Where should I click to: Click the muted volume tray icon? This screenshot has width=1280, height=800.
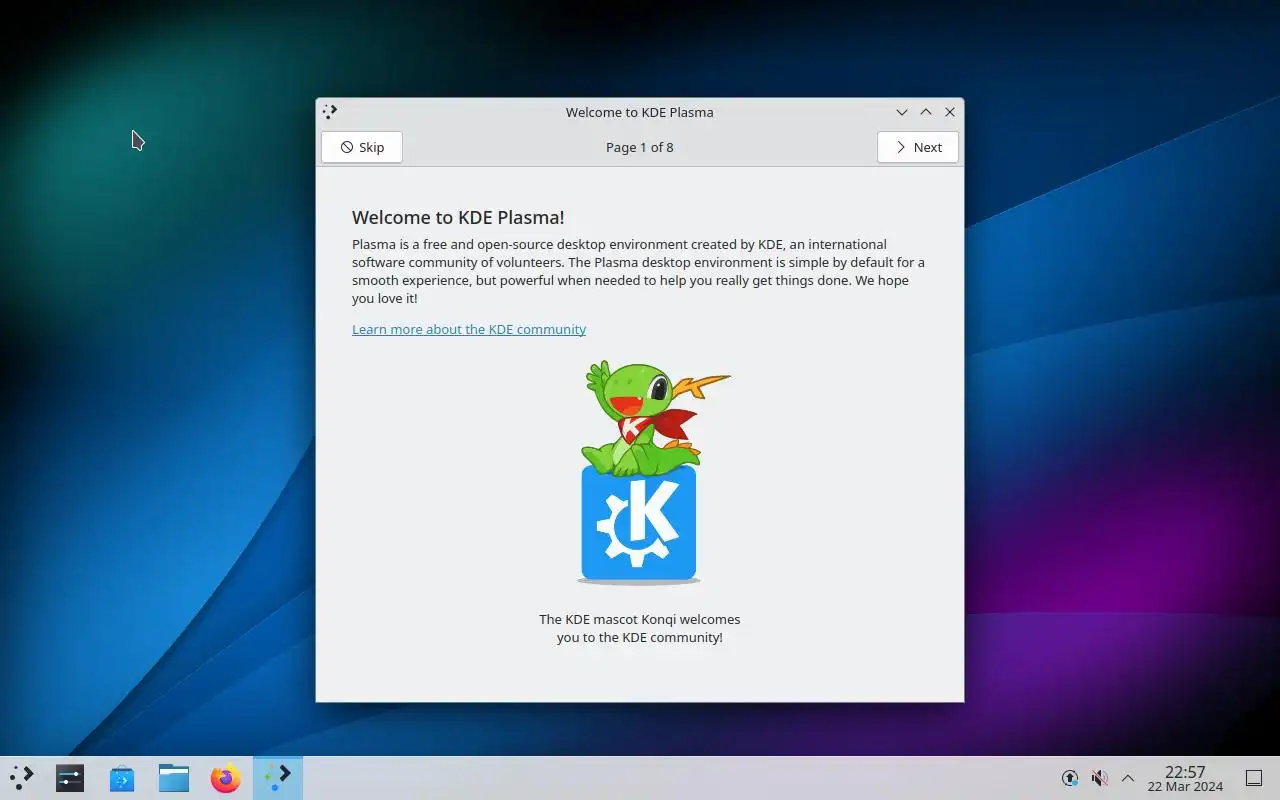[x=1099, y=778]
